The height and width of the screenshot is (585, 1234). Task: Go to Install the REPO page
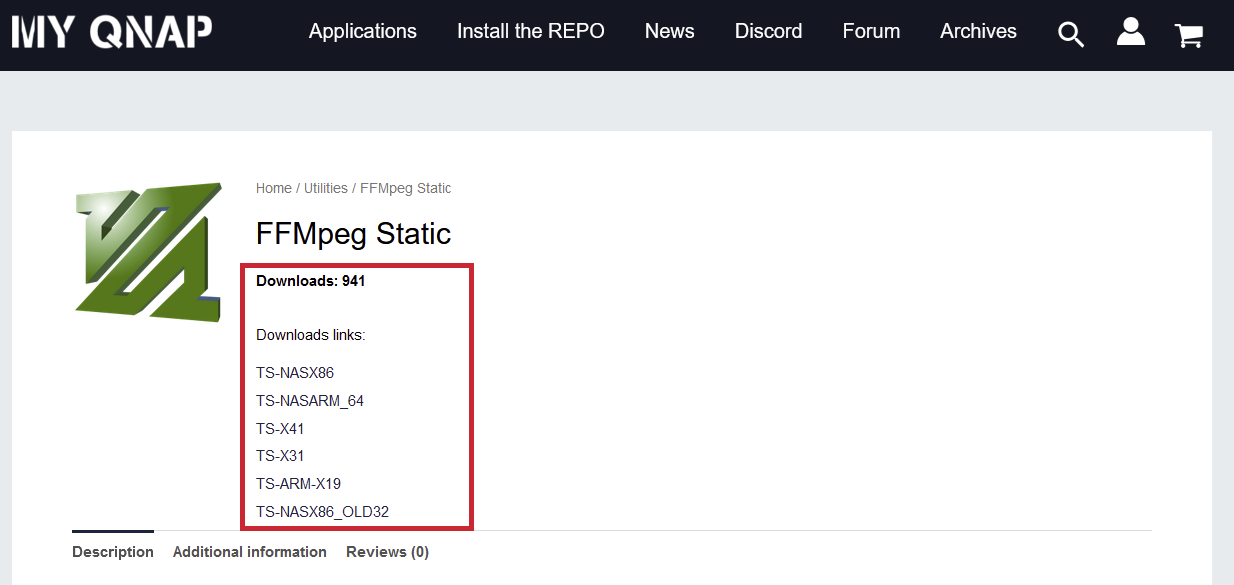coord(531,31)
